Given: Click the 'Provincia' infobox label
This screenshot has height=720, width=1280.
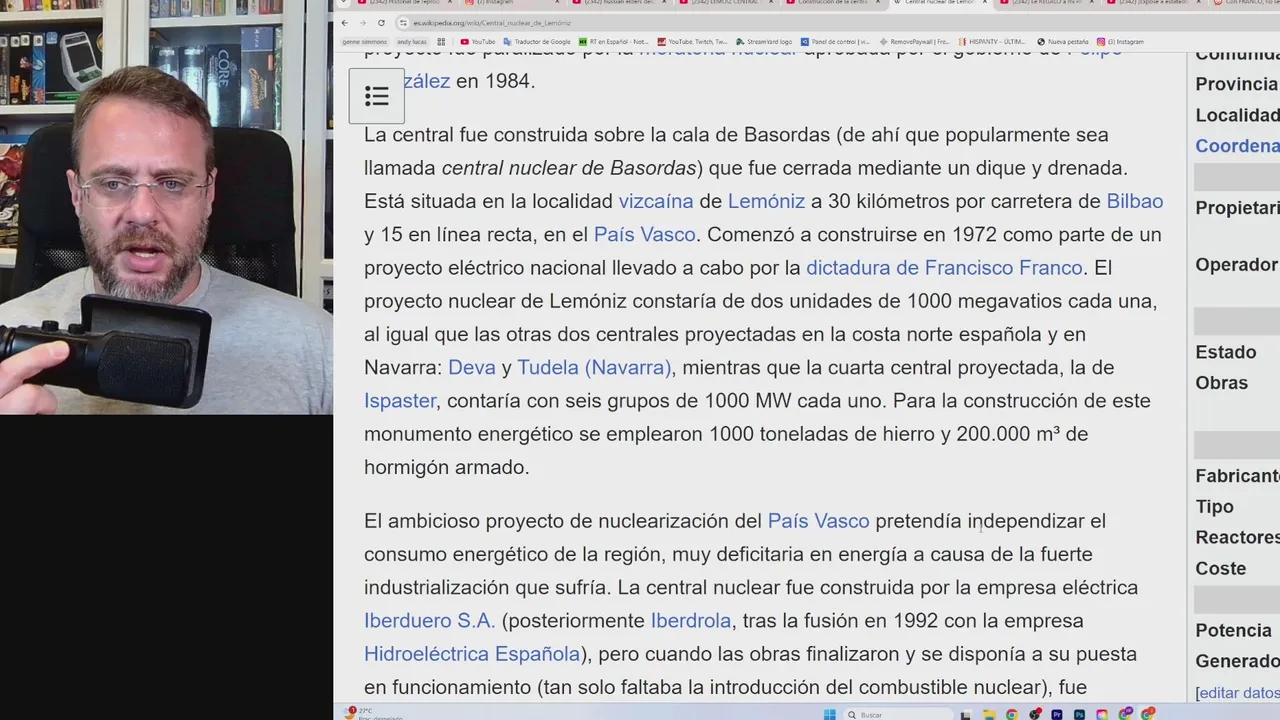Looking at the screenshot, I should point(1237,84).
